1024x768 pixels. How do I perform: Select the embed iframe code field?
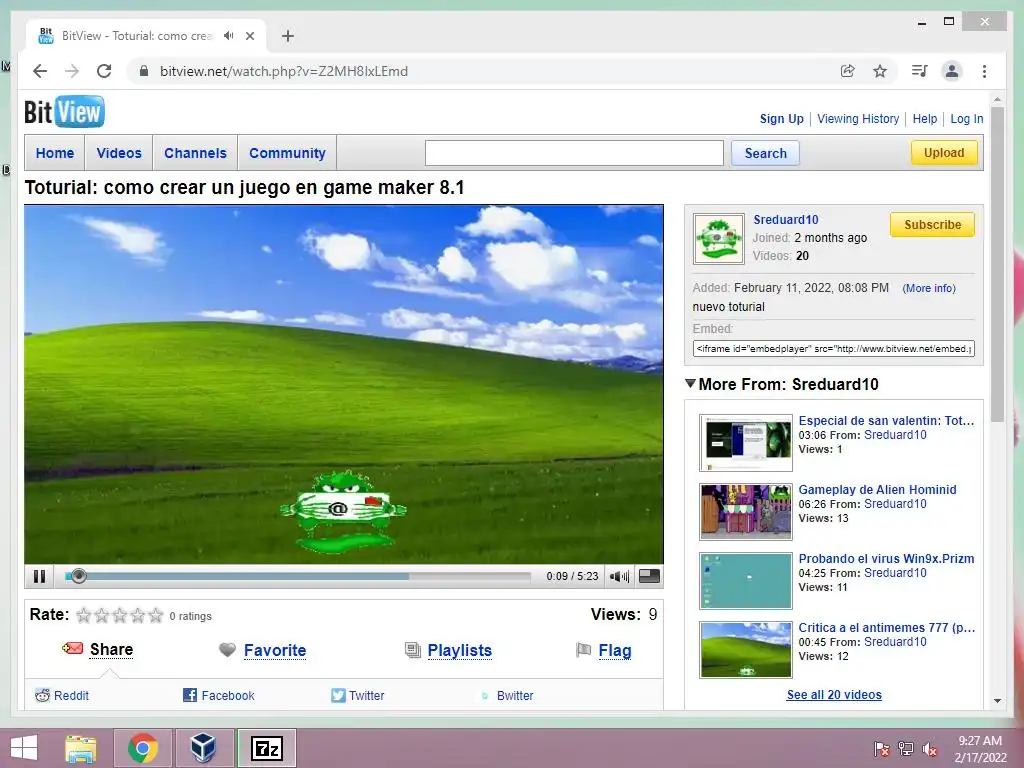(833, 349)
